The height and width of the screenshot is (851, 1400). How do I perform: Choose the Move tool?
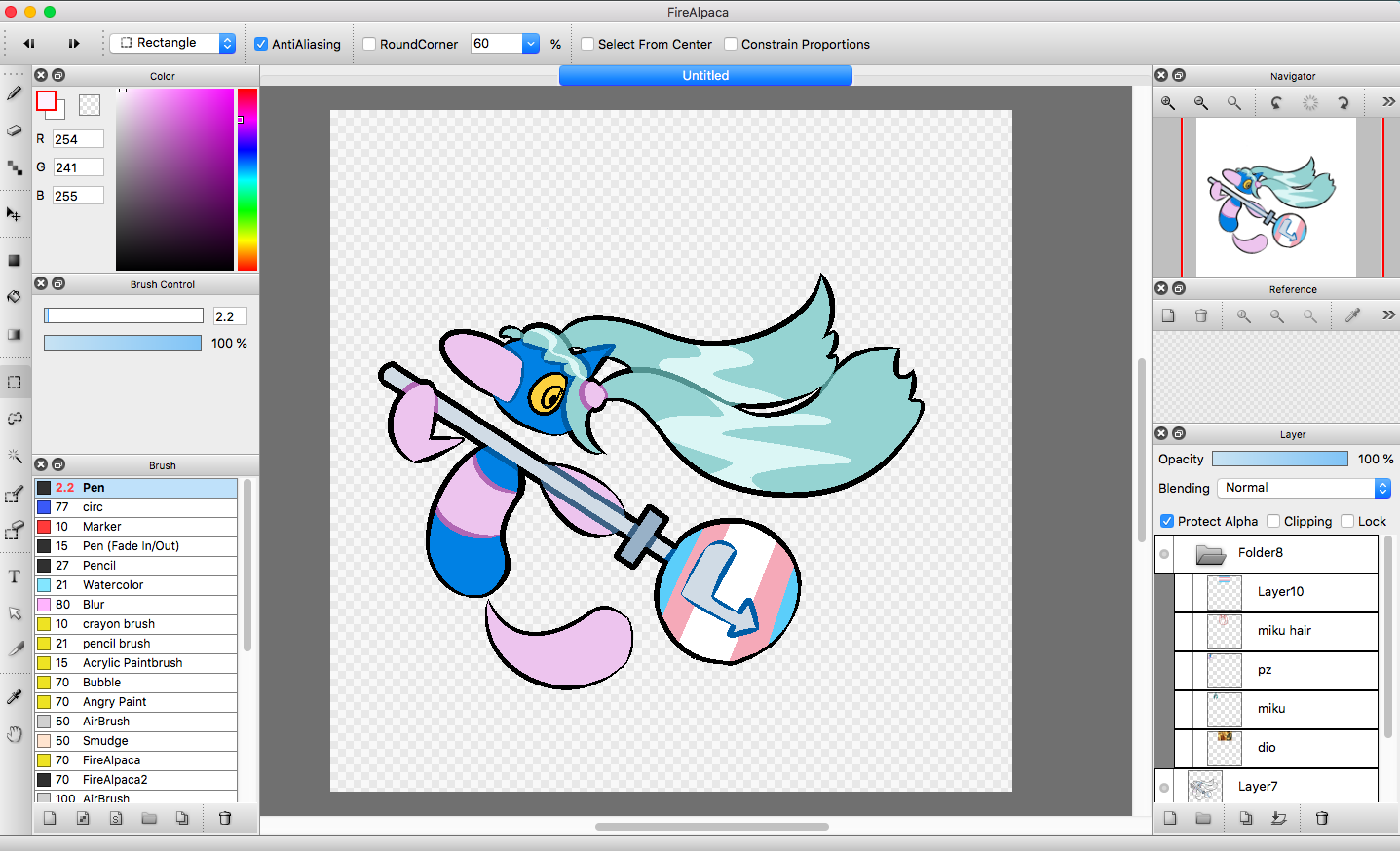coord(14,214)
